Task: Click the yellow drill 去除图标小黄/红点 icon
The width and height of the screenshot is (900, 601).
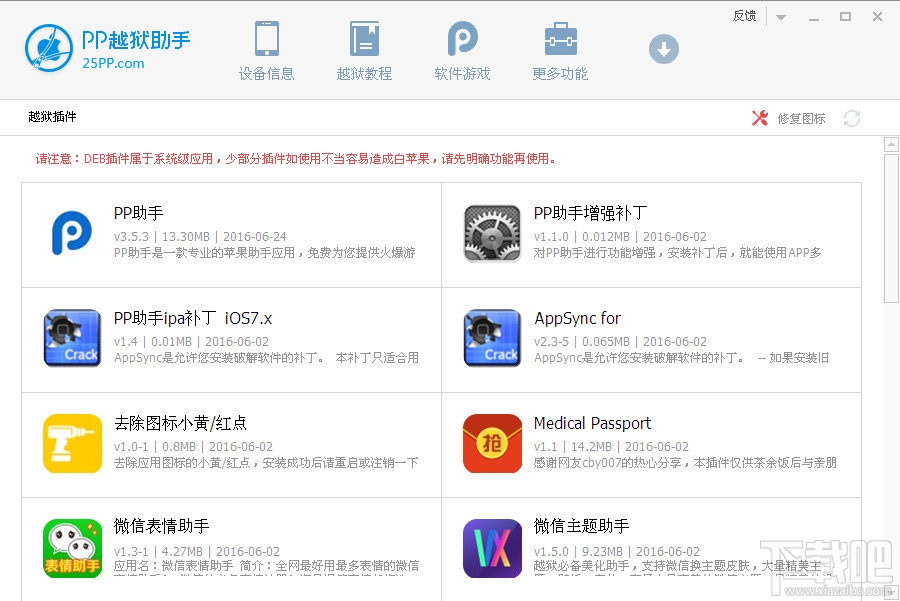Action: pos(72,443)
